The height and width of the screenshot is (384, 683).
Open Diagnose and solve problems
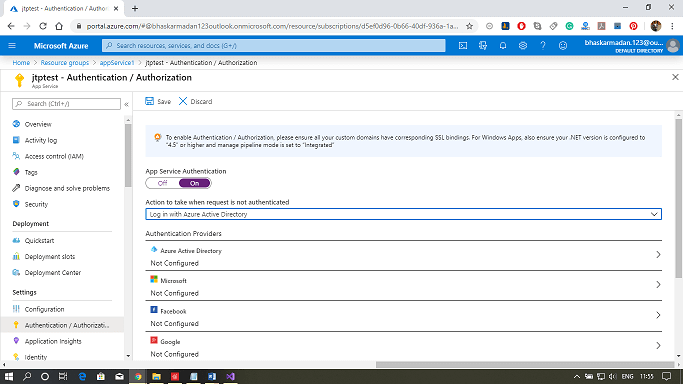(x=67, y=189)
